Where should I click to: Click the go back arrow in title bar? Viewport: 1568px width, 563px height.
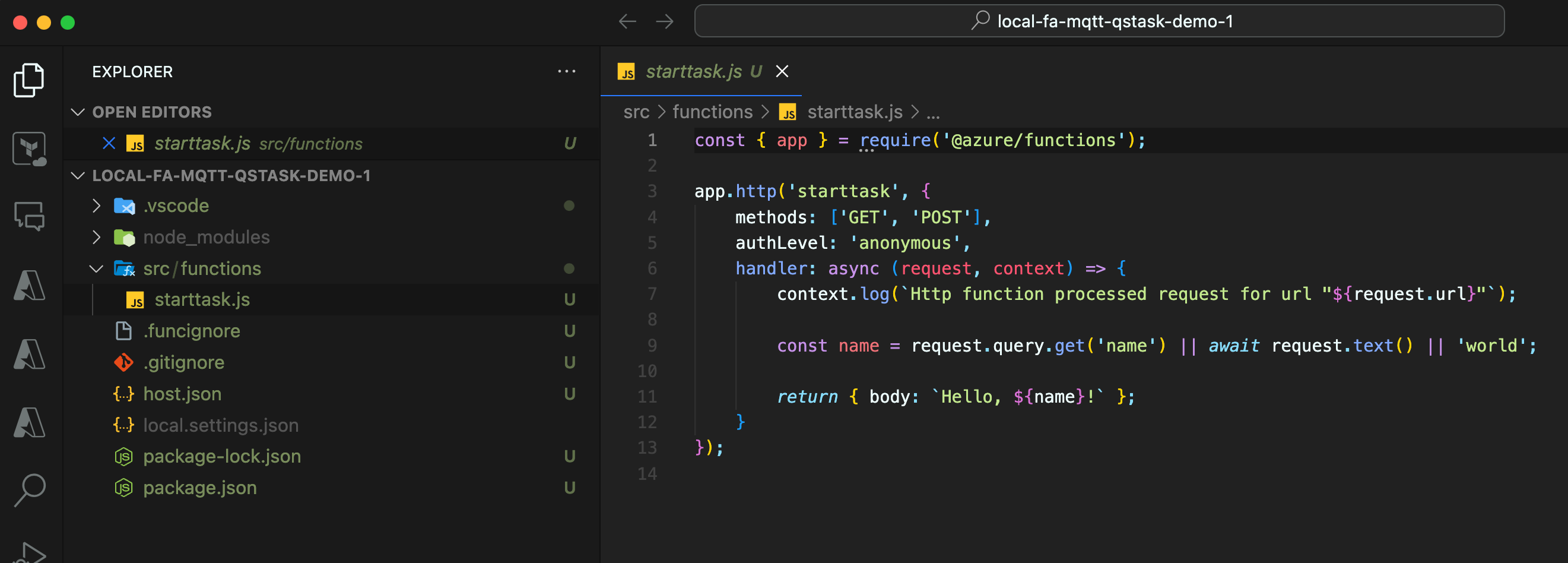627,22
